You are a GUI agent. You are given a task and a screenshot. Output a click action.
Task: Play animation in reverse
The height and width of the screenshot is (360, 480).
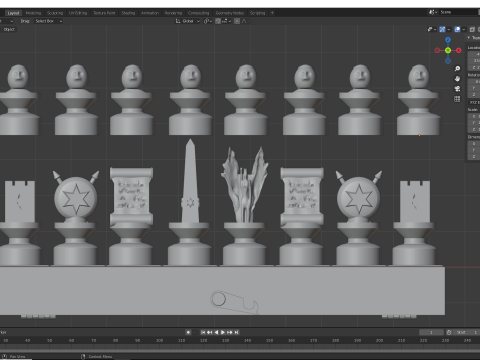(216, 332)
